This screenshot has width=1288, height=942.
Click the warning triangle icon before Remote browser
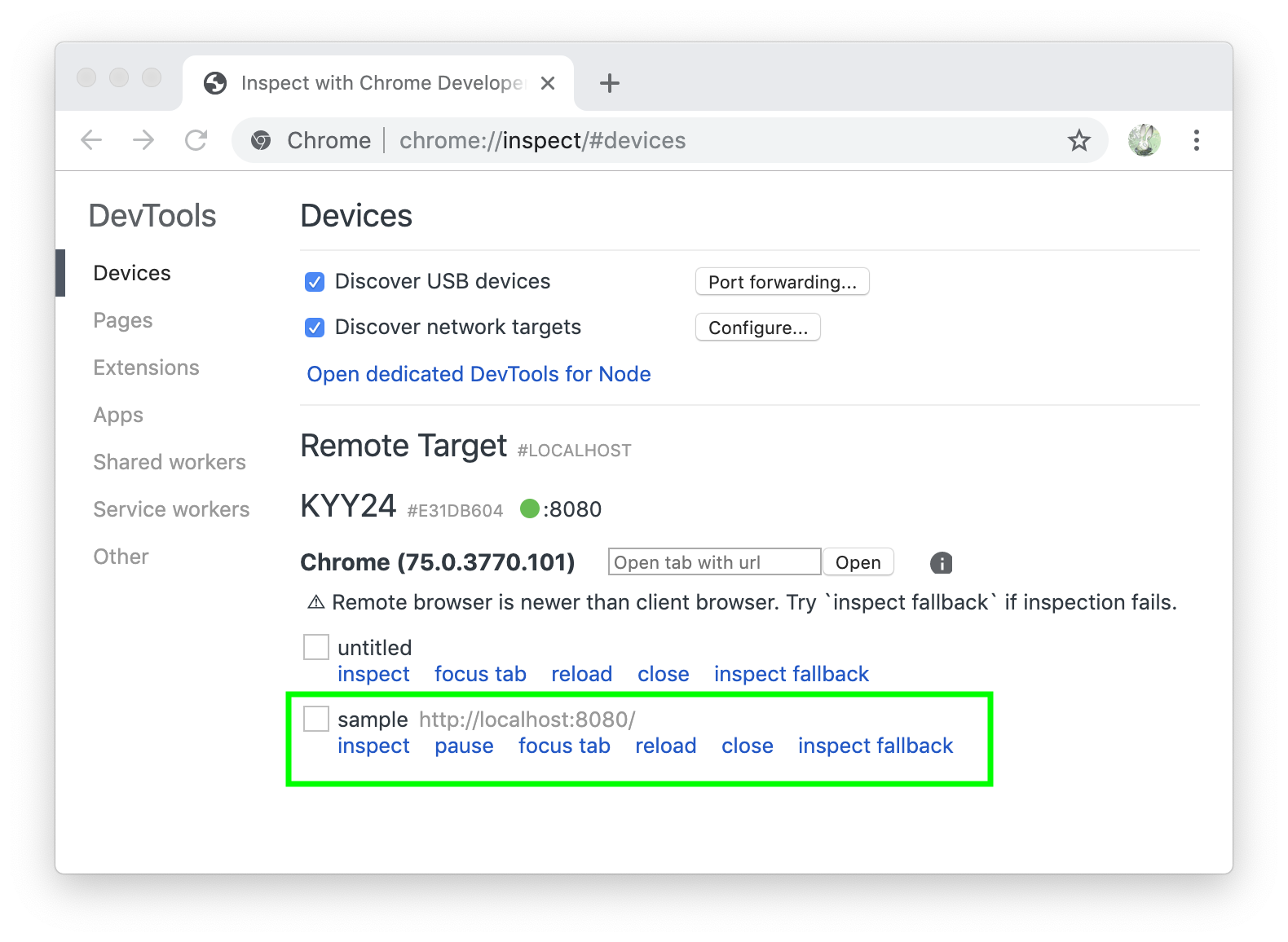tap(316, 603)
